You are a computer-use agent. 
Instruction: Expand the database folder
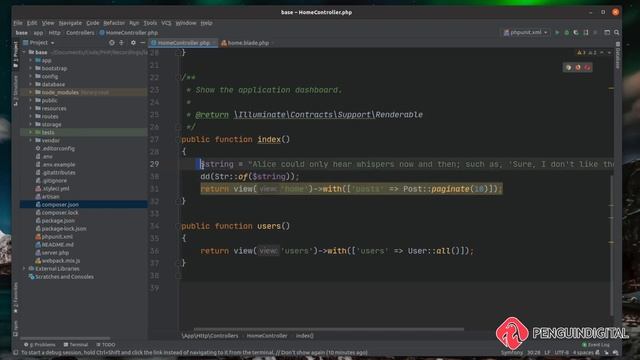coord(31,84)
